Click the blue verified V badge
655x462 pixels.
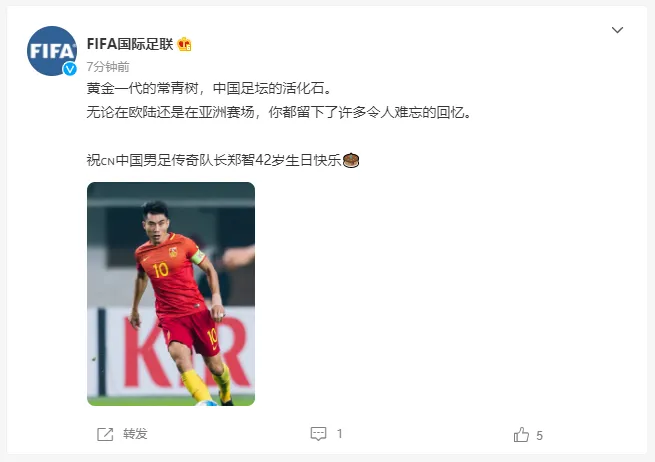point(70,69)
